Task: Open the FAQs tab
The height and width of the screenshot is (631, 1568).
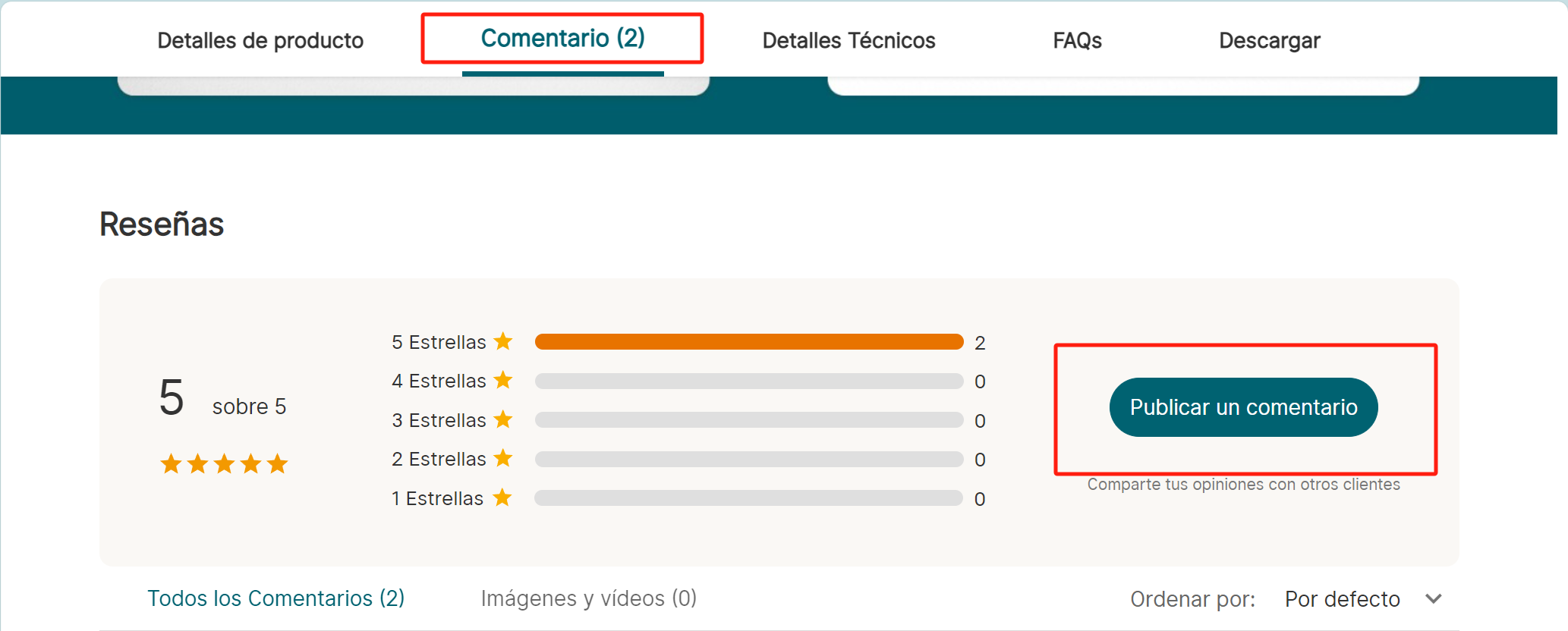Action: tap(1077, 40)
